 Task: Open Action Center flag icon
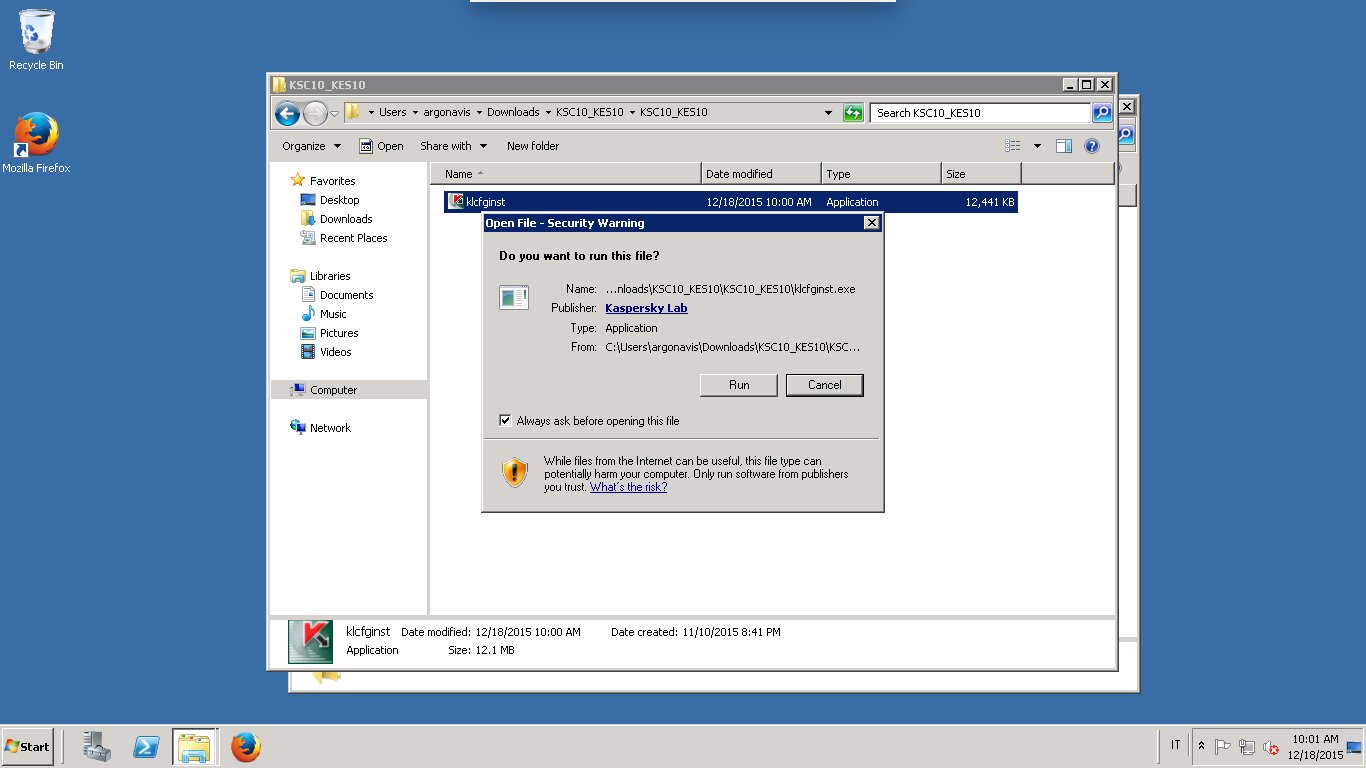point(1222,747)
